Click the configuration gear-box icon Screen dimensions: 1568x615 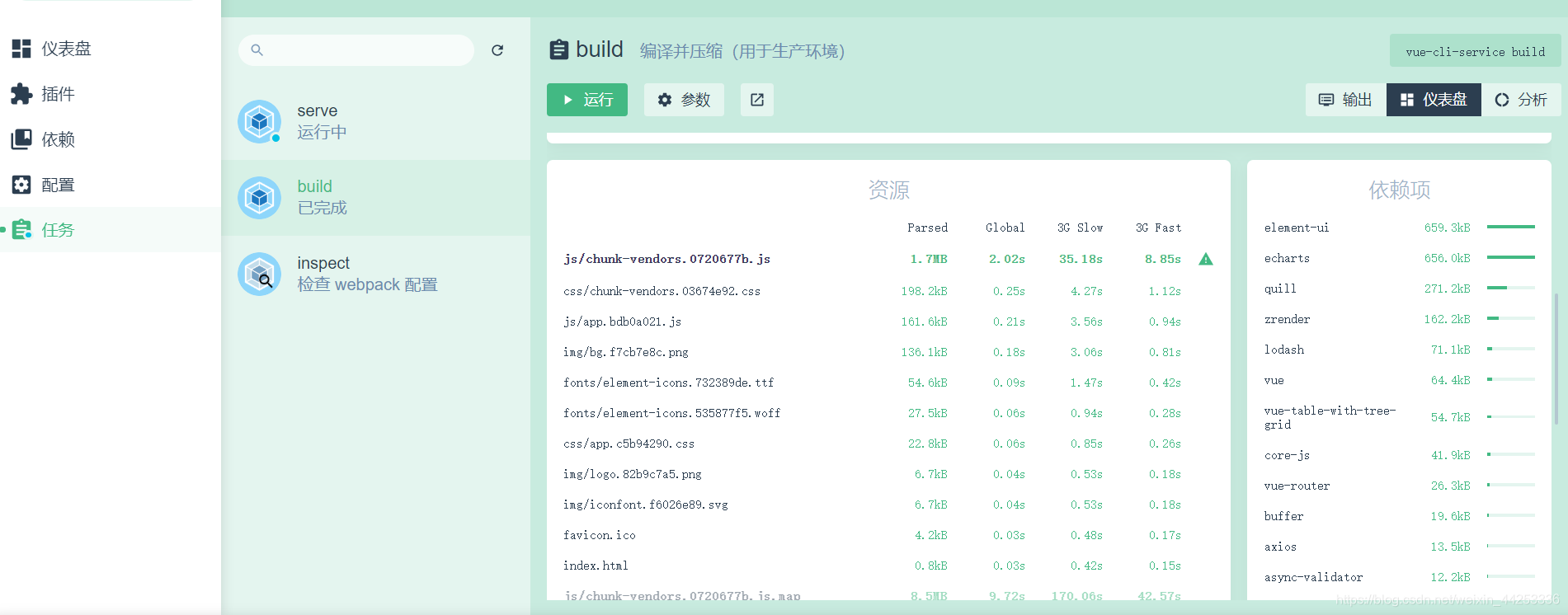pyautogui.click(x=21, y=185)
